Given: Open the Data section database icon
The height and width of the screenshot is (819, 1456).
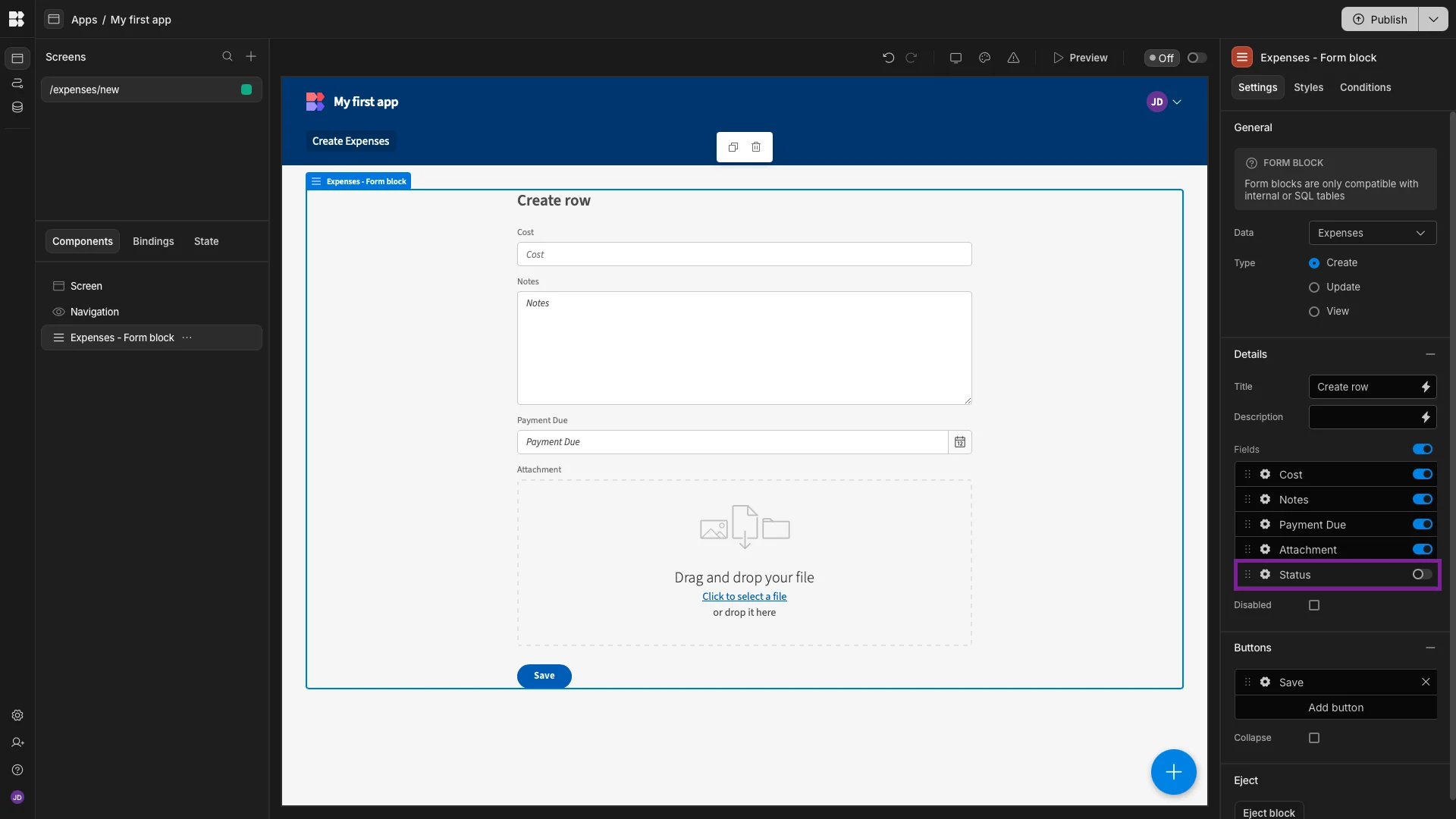Looking at the screenshot, I should click(17, 108).
